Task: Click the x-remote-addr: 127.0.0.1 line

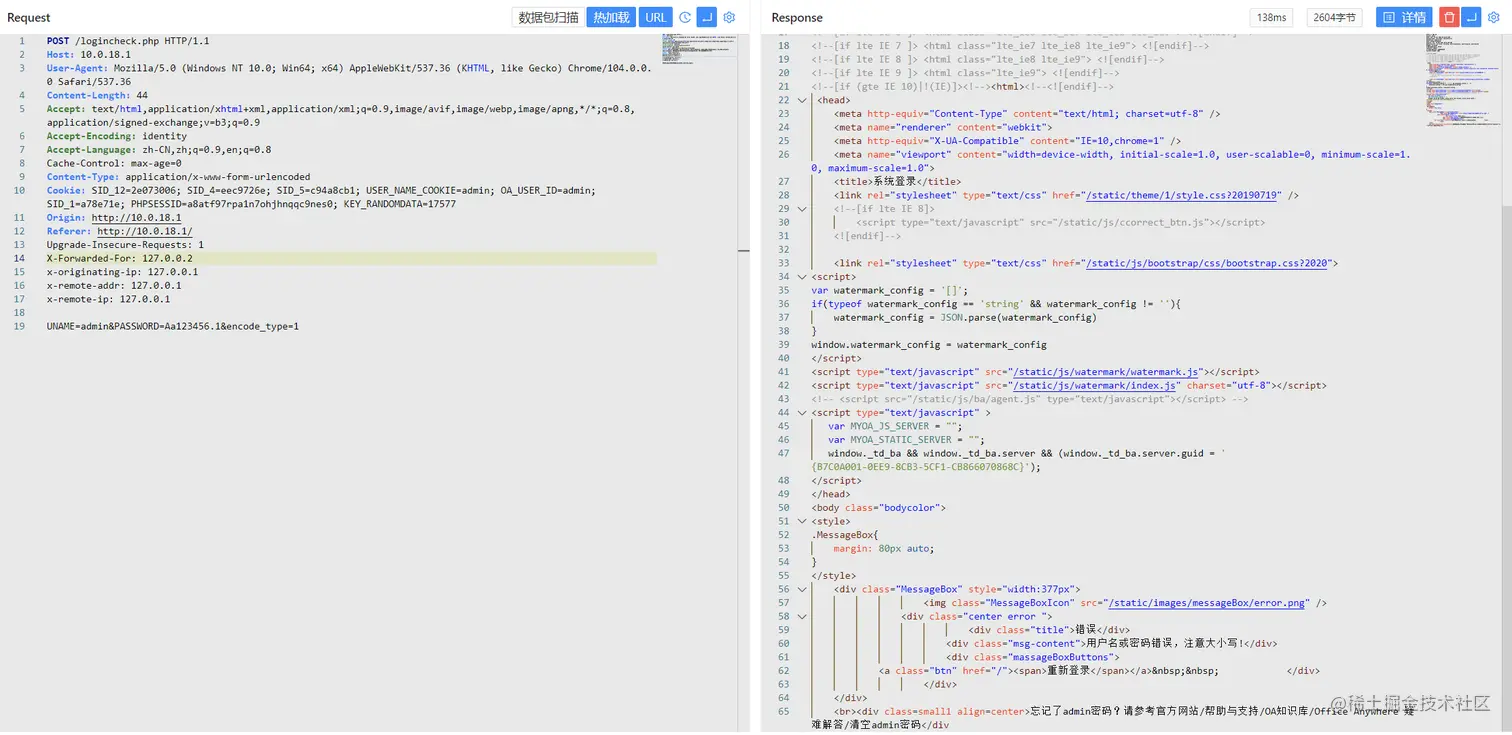Action: click(116, 285)
